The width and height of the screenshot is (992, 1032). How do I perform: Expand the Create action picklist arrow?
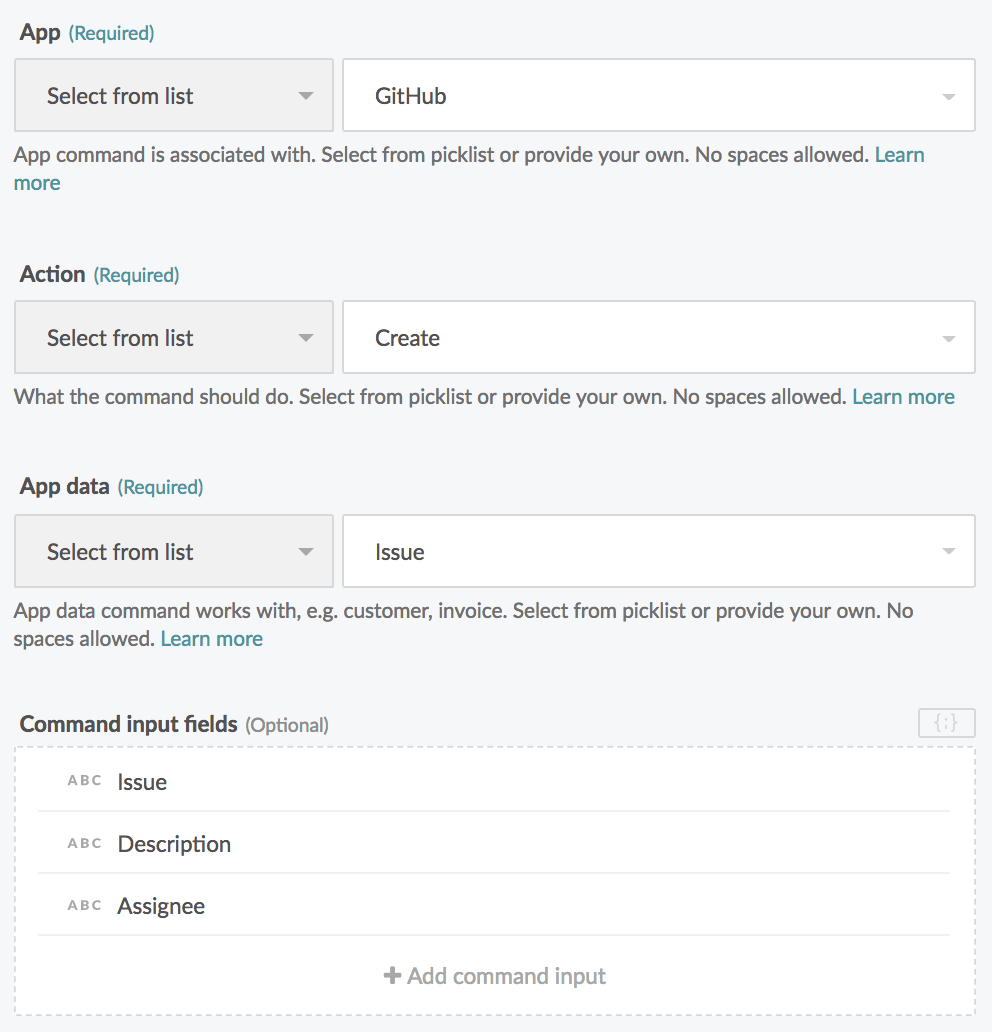(x=948, y=339)
